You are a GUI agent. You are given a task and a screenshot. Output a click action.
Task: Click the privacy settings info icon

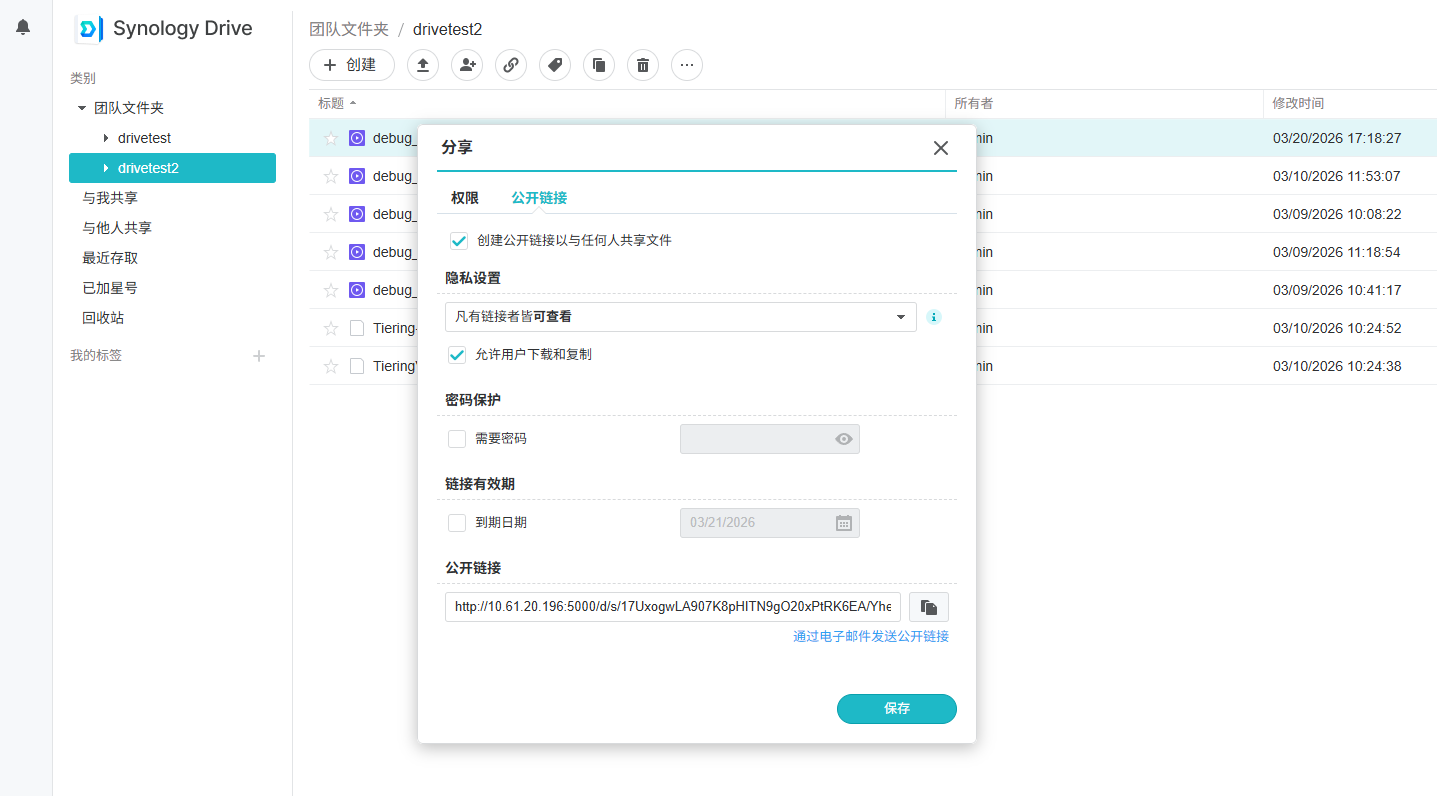click(x=934, y=317)
